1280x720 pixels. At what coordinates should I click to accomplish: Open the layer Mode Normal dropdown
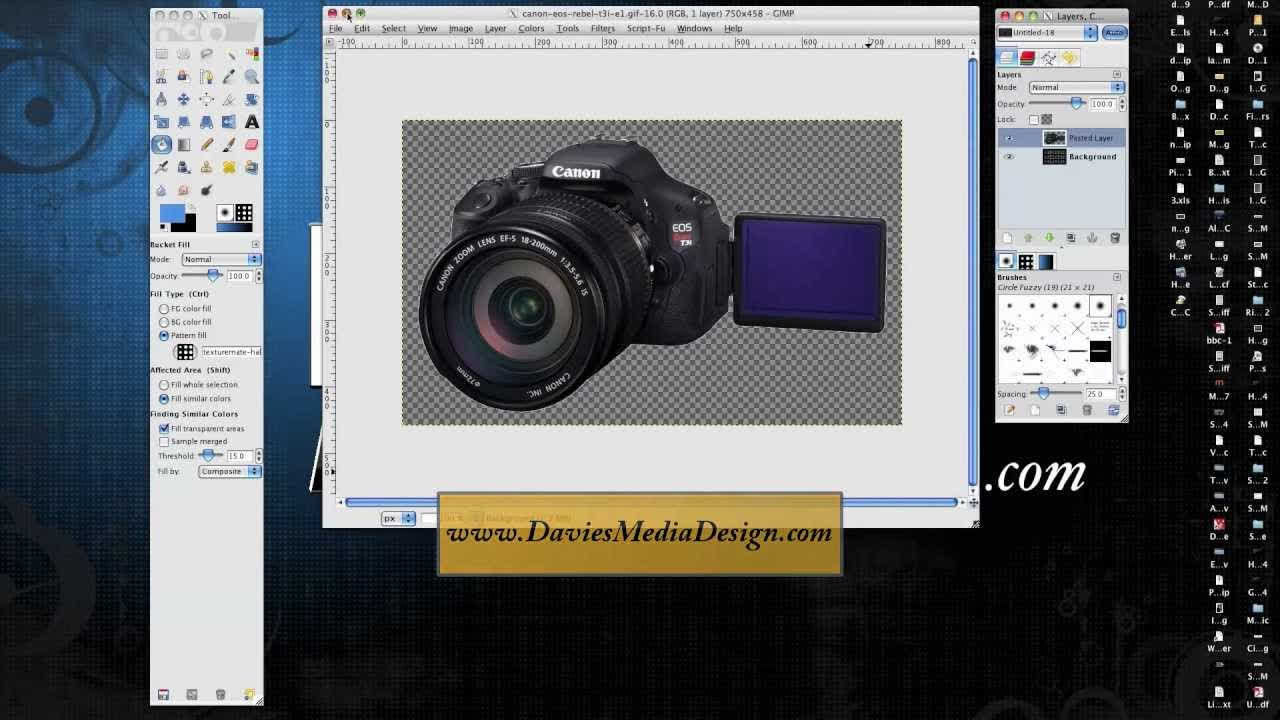(x=1076, y=87)
